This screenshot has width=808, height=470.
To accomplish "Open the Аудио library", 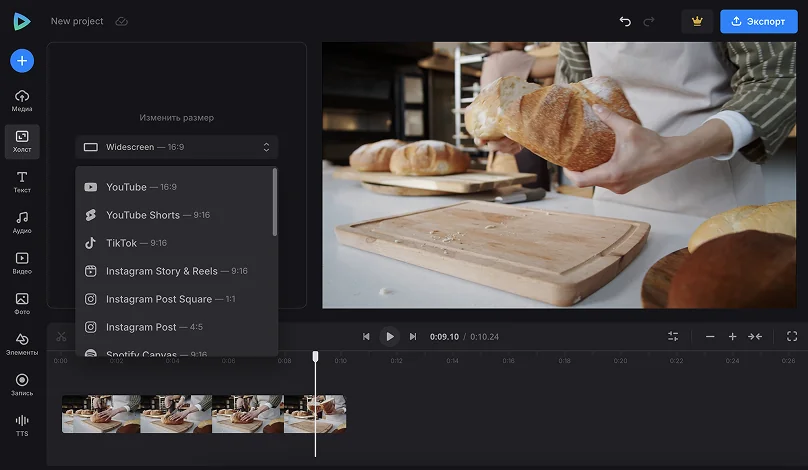I will tap(22, 223).
